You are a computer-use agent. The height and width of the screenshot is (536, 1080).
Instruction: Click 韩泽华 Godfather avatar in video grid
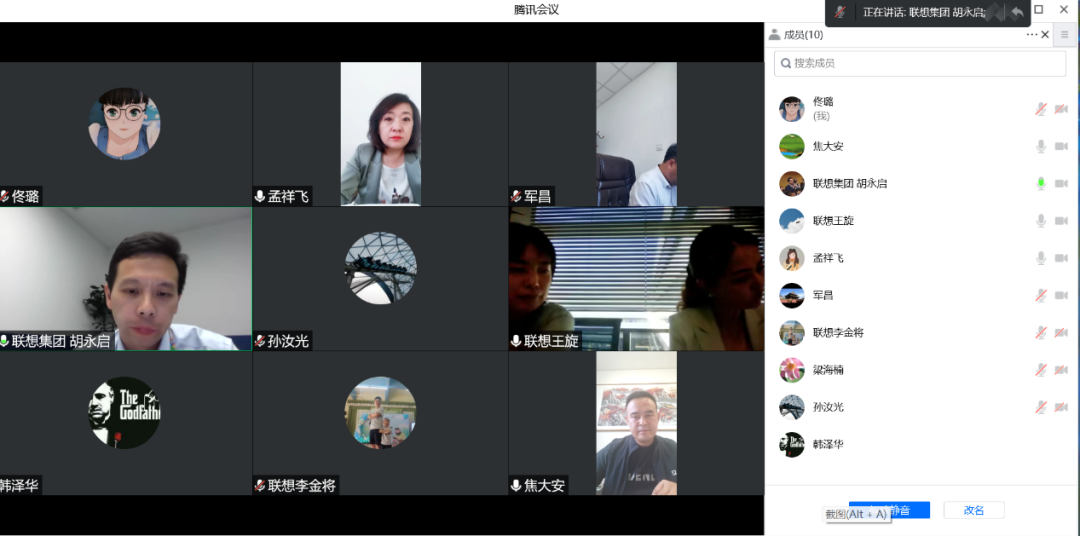tap(125, 413)
